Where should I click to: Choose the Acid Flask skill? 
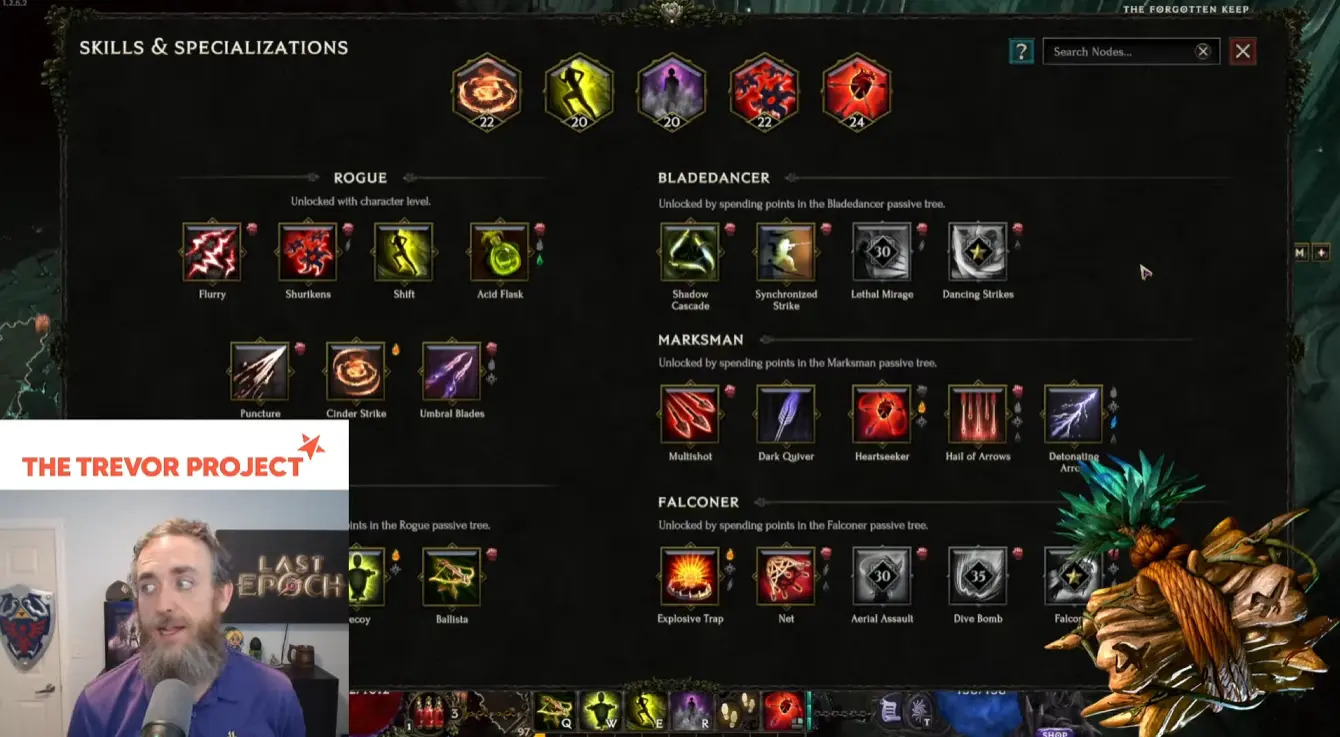[x=499, y=252]
